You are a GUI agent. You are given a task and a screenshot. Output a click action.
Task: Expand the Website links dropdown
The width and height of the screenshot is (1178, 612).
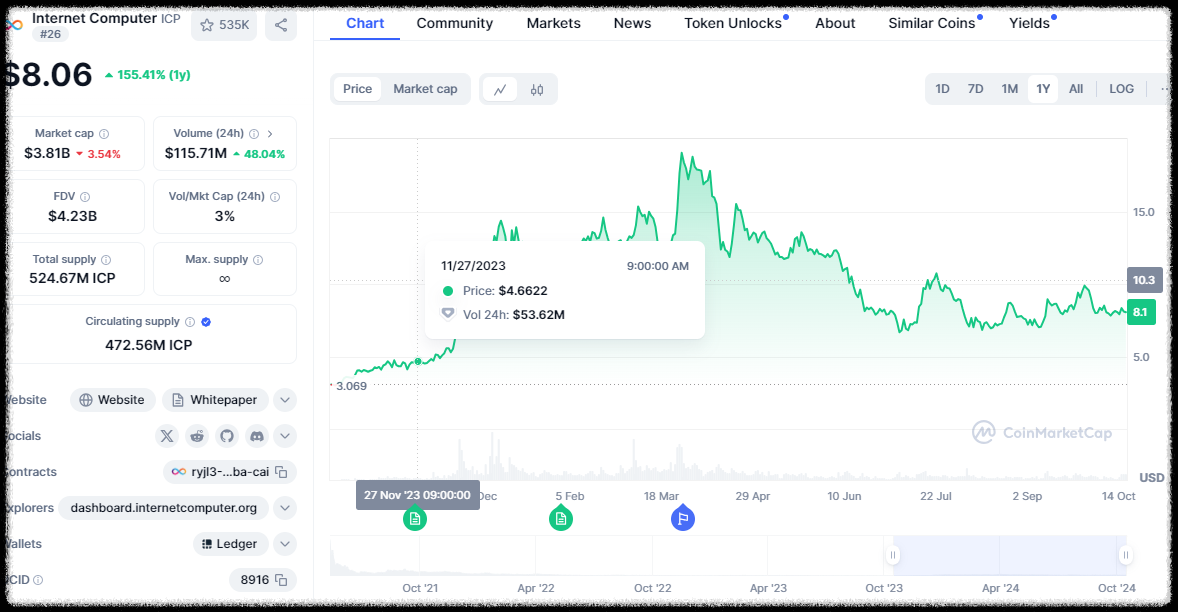(x=285, y=400)
